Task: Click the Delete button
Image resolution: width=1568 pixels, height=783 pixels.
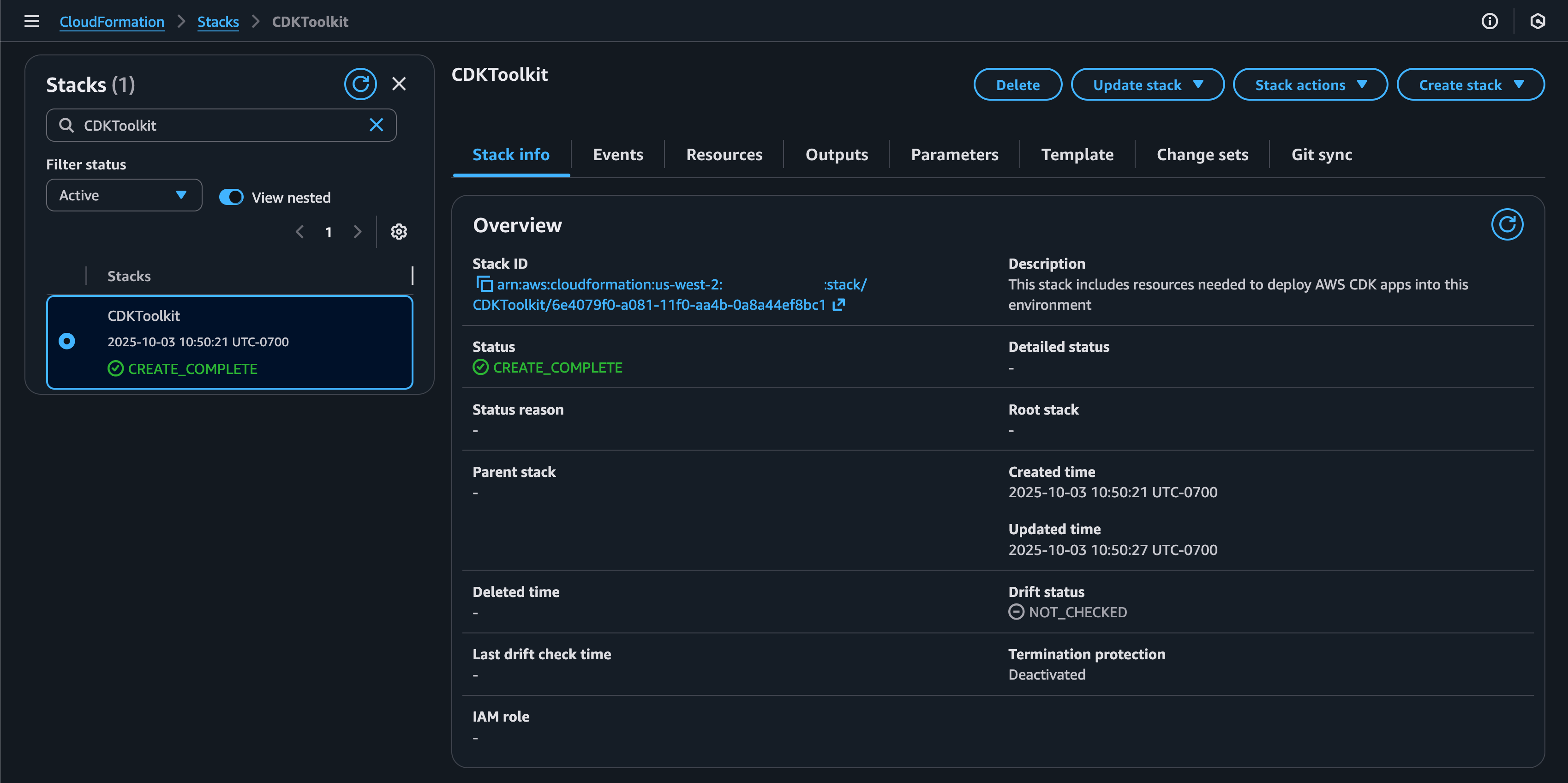Action: [x=1017, y=84]
